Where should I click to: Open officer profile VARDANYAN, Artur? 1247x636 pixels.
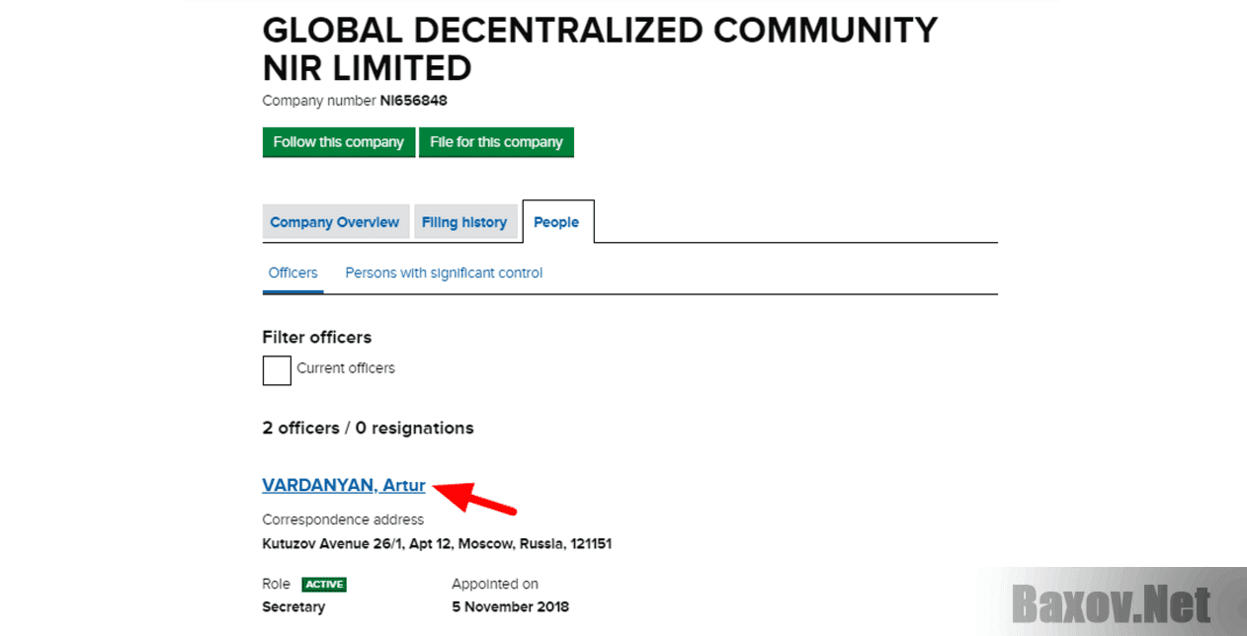point(343,485)
